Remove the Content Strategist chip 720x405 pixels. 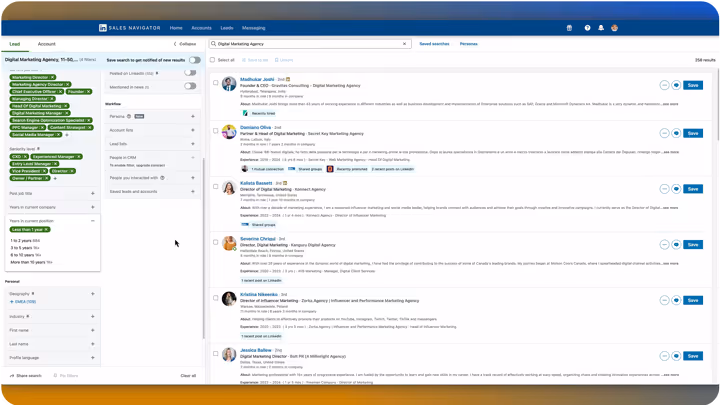click(x=90, y=127)
